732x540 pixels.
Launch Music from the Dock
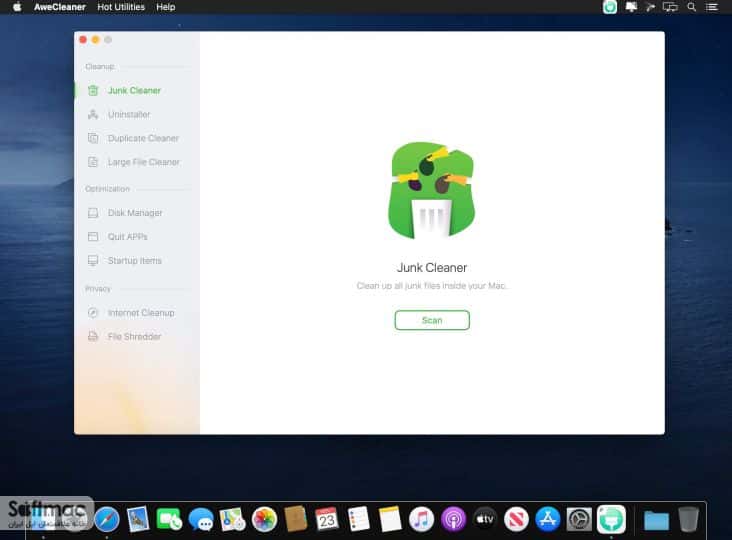click(x=422, y=519)
